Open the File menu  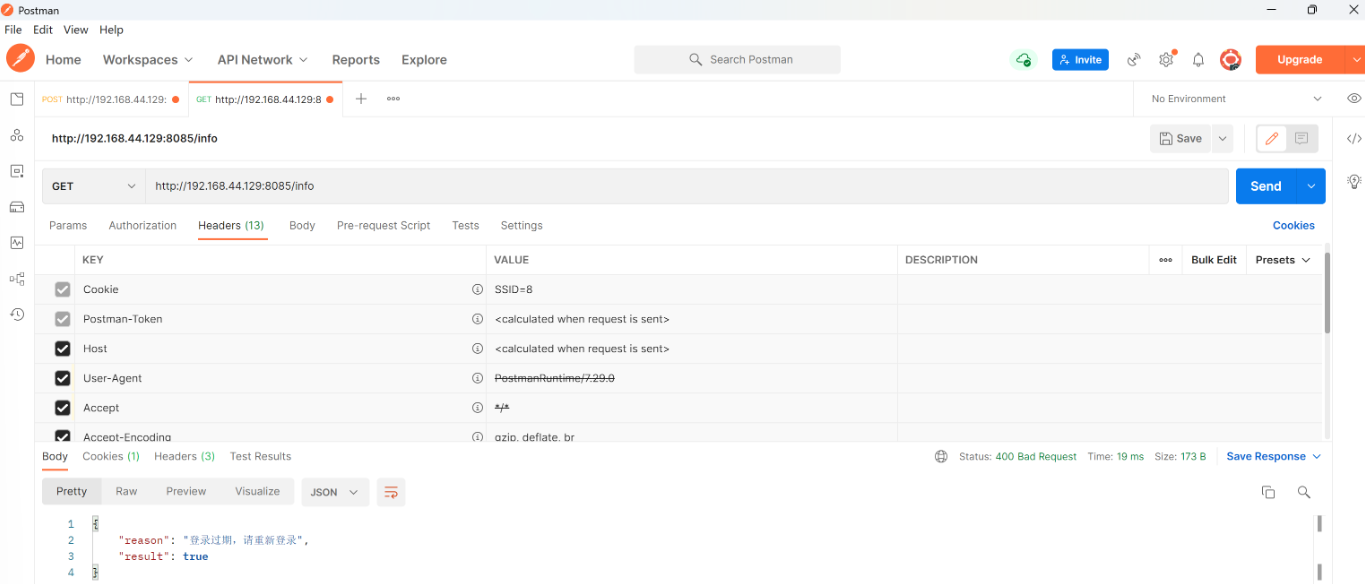pyautogui.click(x=13, y=30)
